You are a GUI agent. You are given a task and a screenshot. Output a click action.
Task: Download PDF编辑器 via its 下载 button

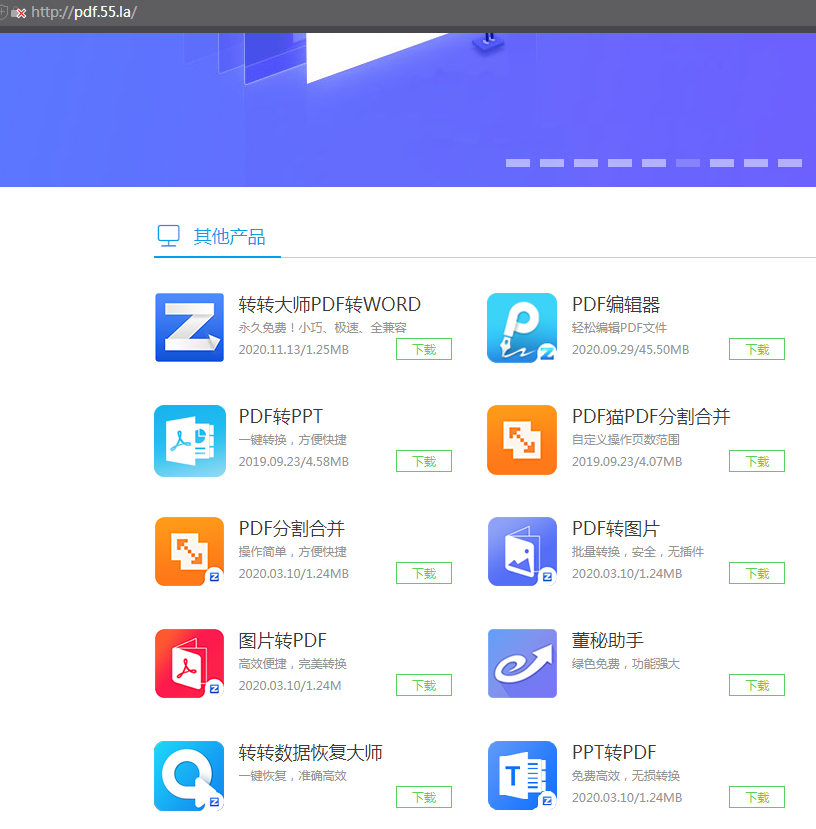pos(757,349)
